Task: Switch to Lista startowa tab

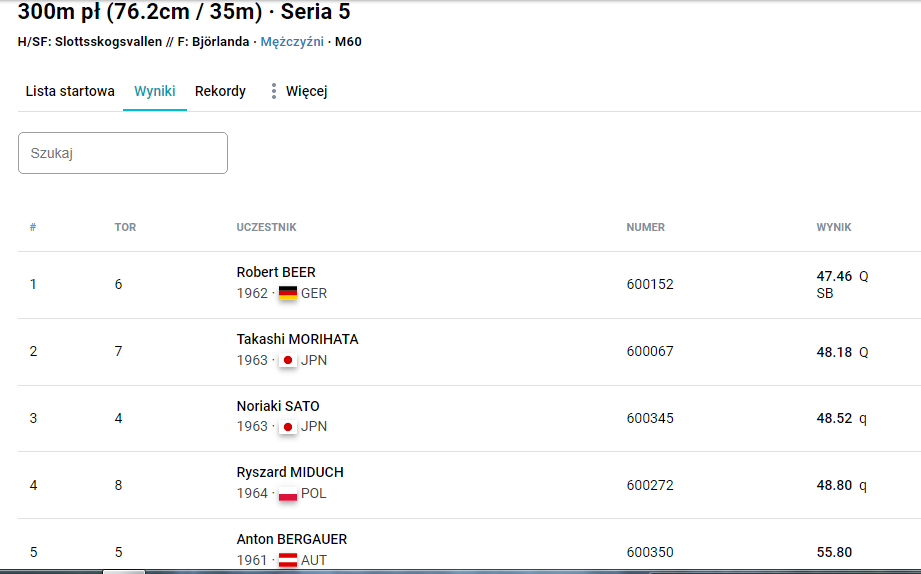Action: point(70,91)
